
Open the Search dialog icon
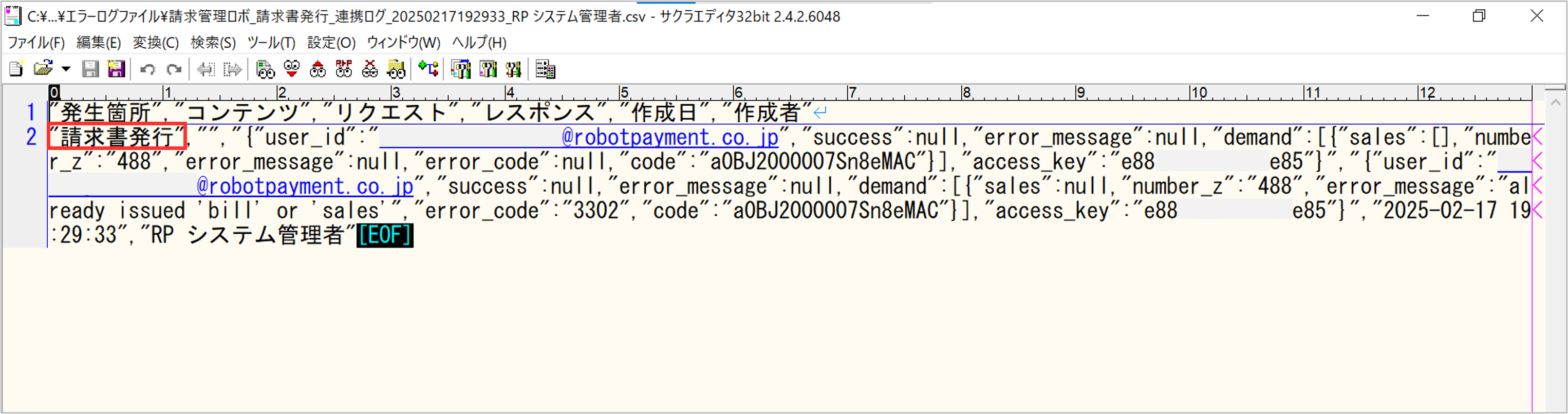coord(266,69)
